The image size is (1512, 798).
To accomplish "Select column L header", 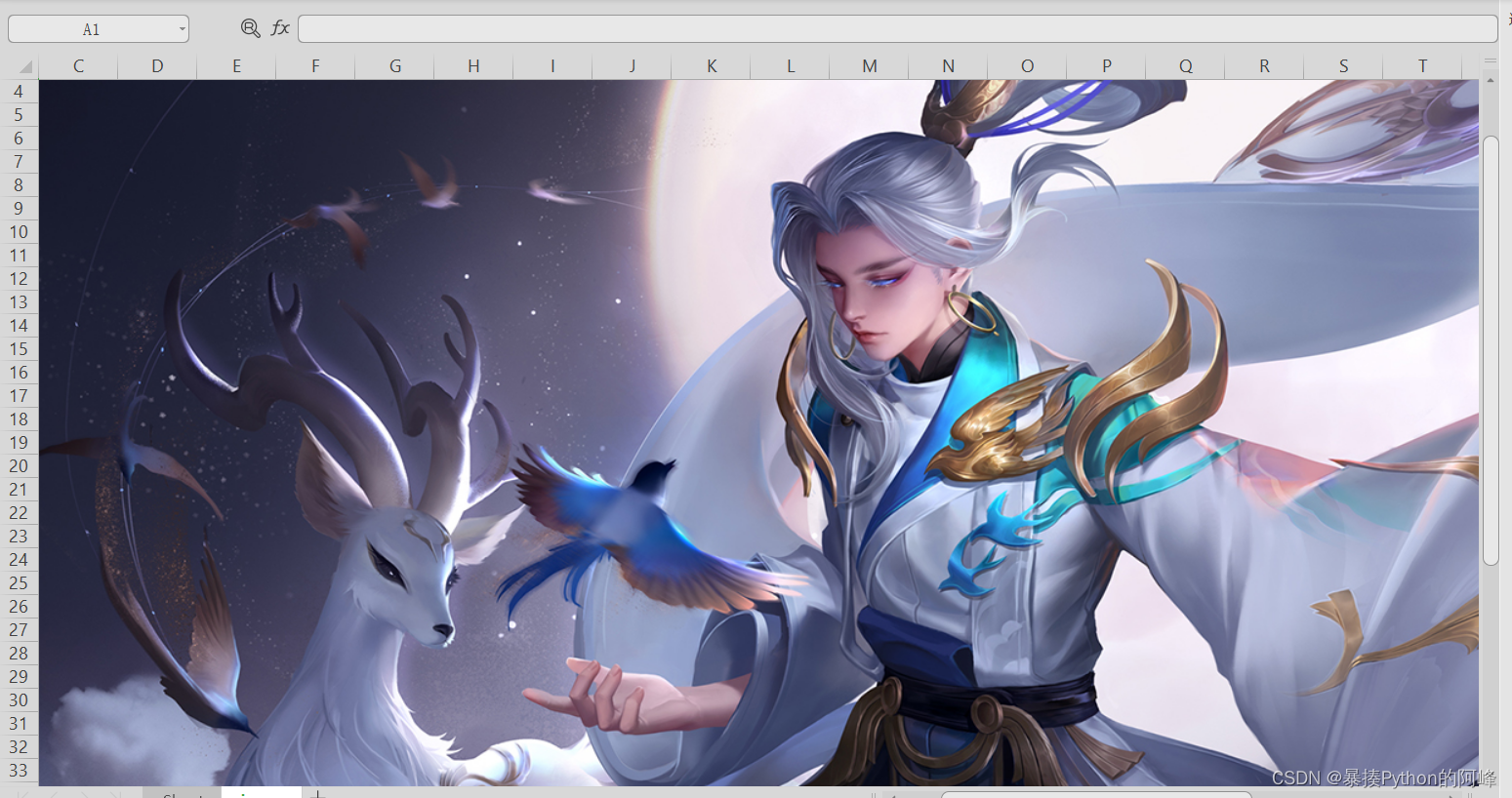I will pos(790,66).
